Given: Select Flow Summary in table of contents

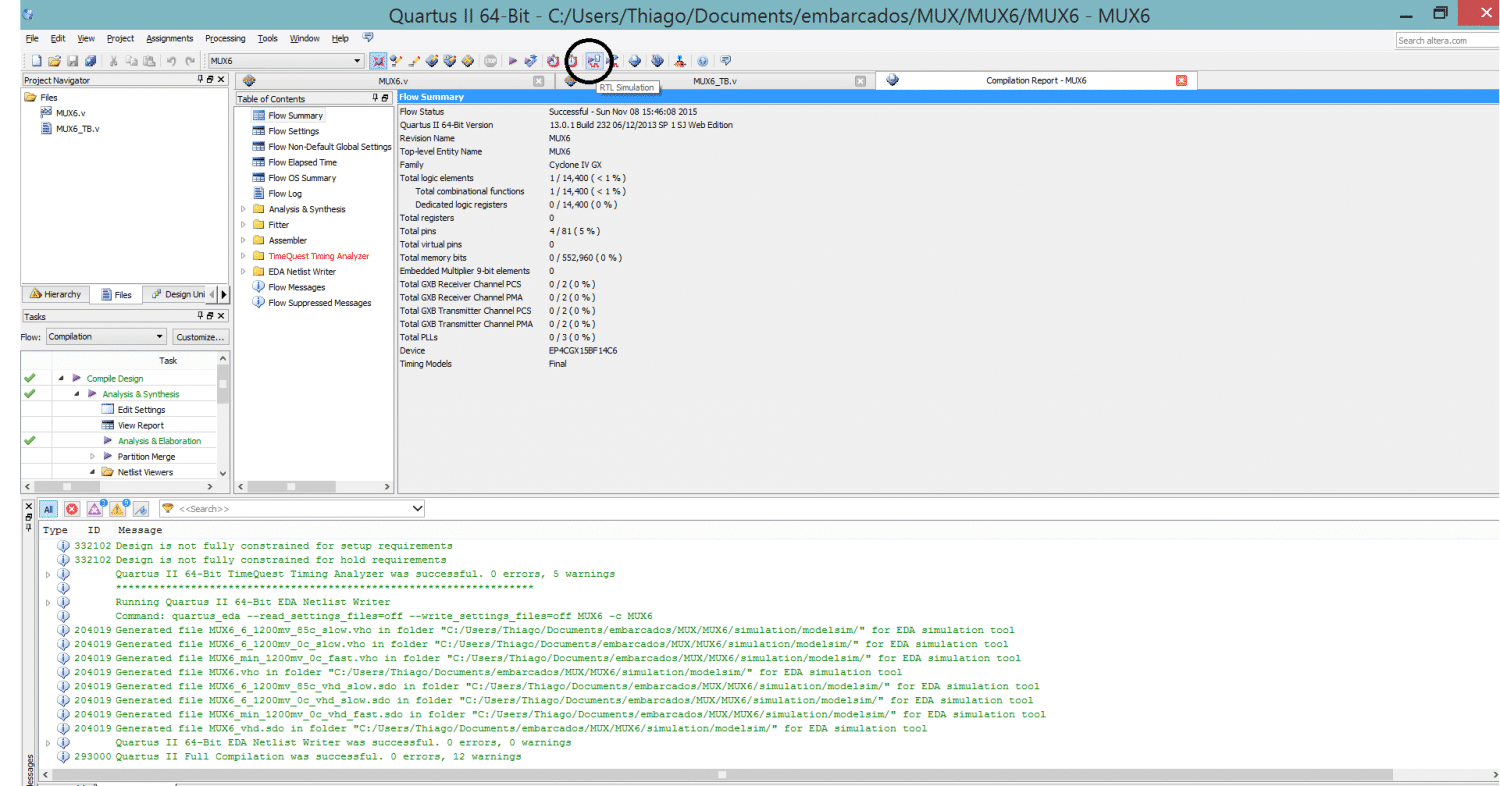Looking at the screenshot, I should [295, 115].
